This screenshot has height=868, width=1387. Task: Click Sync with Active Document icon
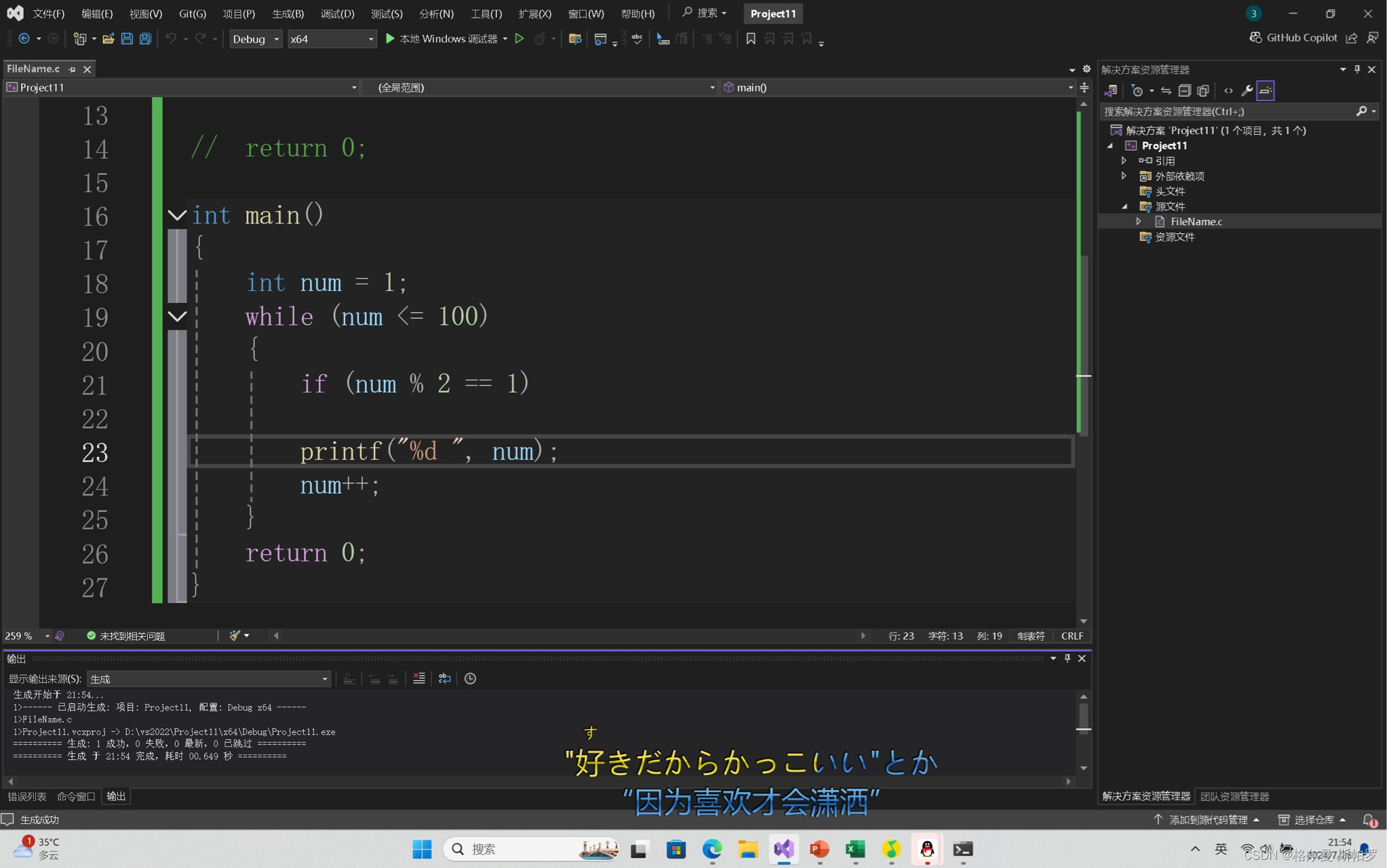1166,90
